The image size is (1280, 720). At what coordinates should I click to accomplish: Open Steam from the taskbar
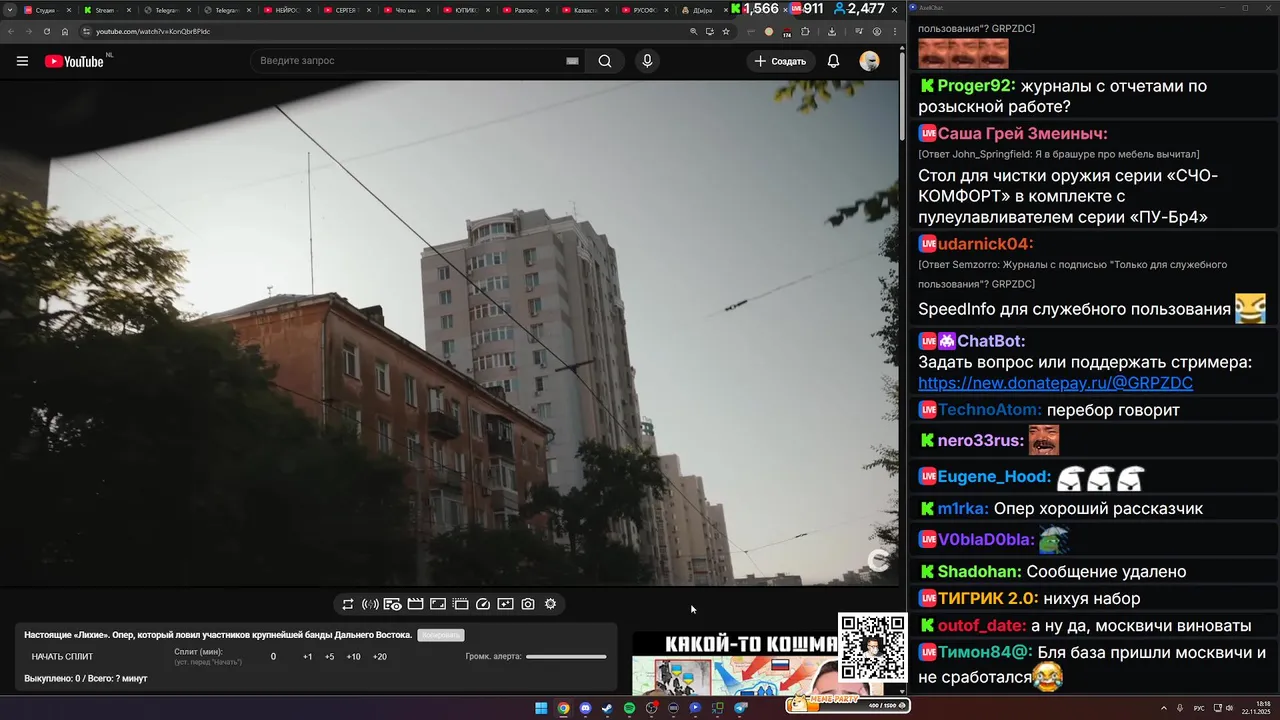point(607,708)
